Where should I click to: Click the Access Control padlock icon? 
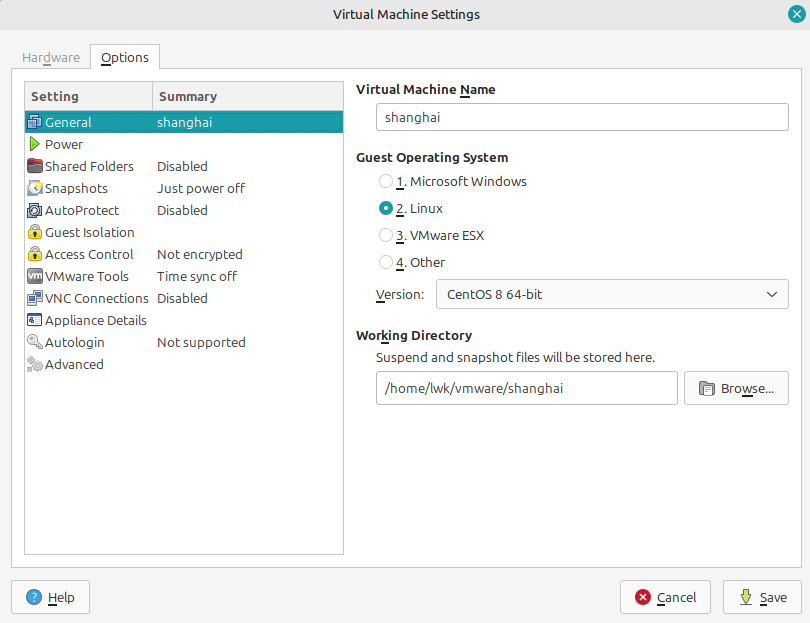click(x=35, y=254)
